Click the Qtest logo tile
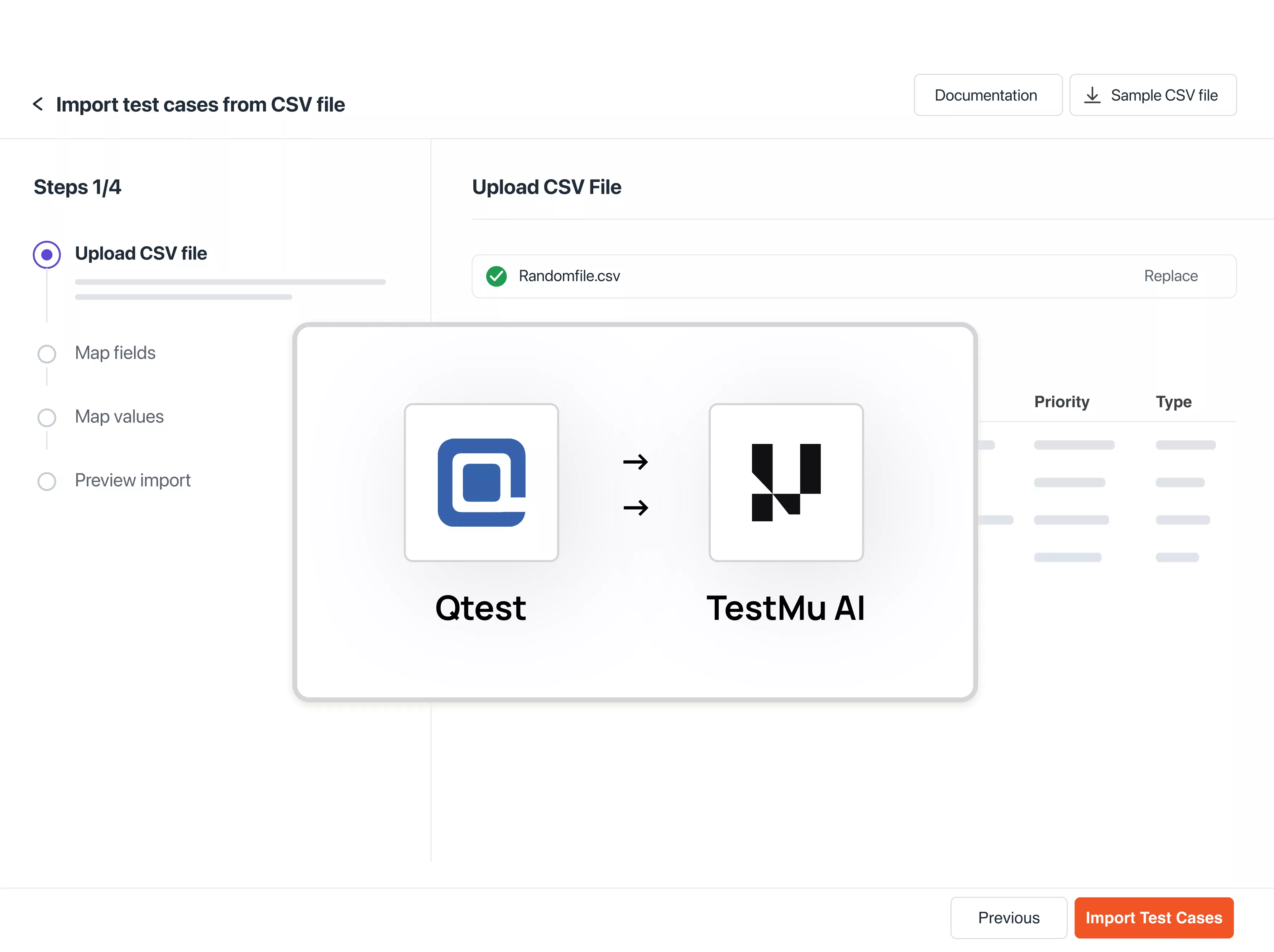Image resolution: width=1274 pixels, height=952 pixels. tap(481, 482)
